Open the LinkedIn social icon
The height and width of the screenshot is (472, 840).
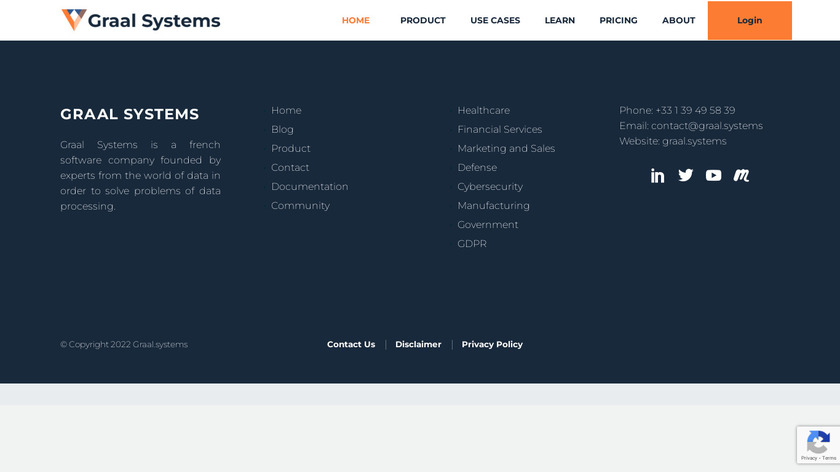click(657, 176)
